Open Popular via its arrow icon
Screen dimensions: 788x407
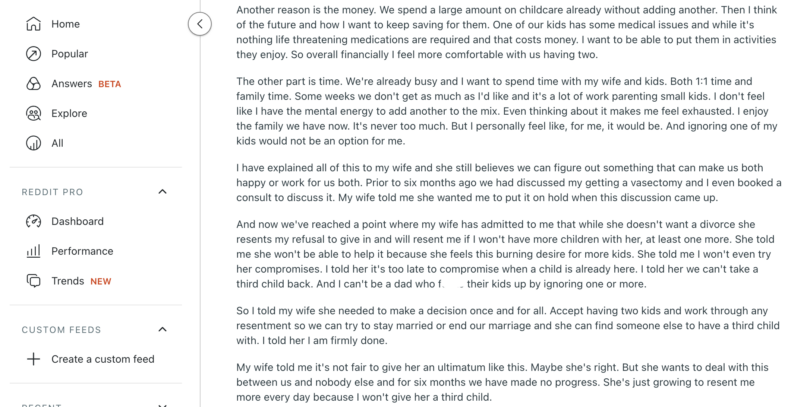[33, 54]
